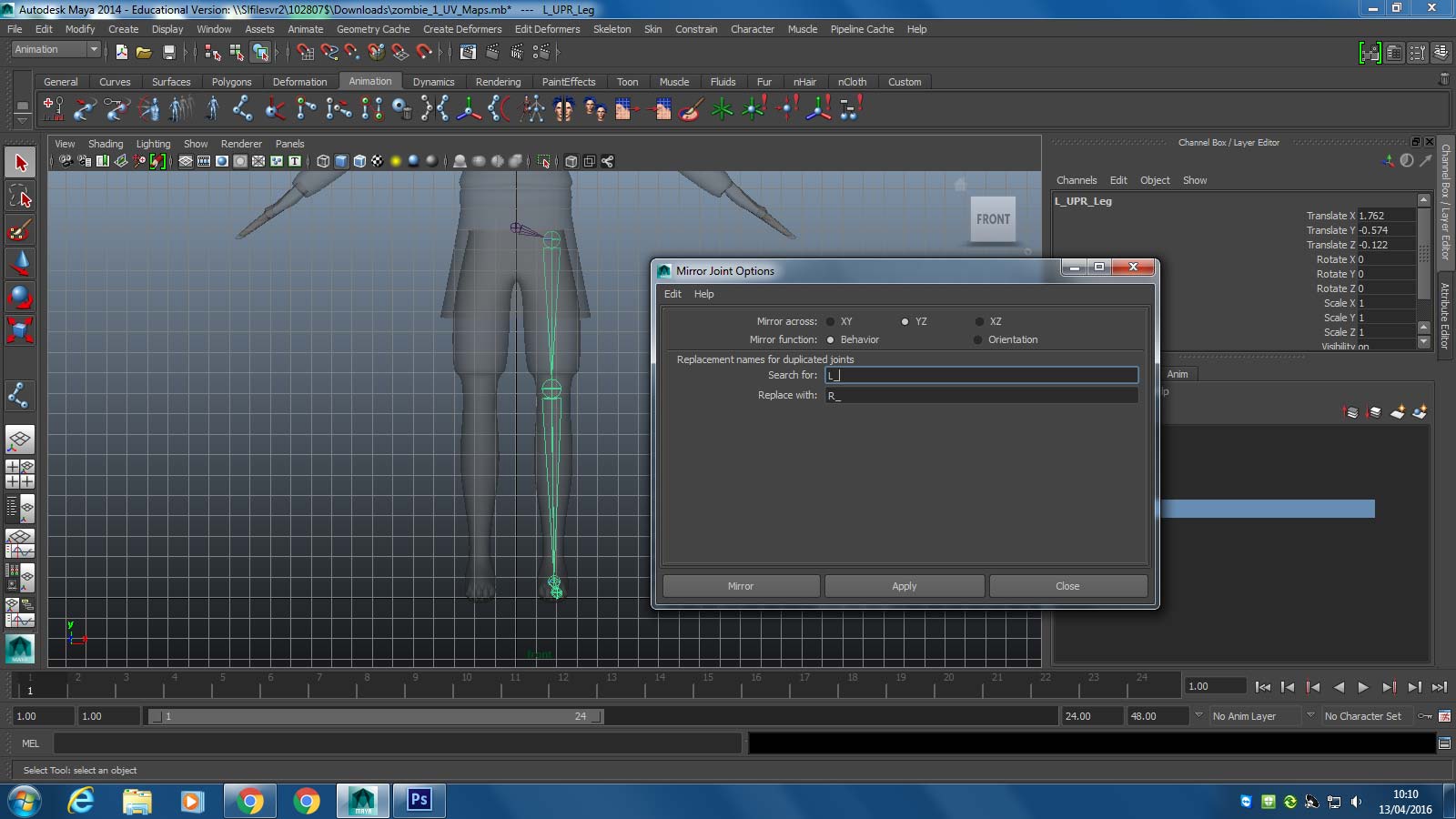
Task: Click the smooth shade cube viewport icon
Action: pos(341,161)
